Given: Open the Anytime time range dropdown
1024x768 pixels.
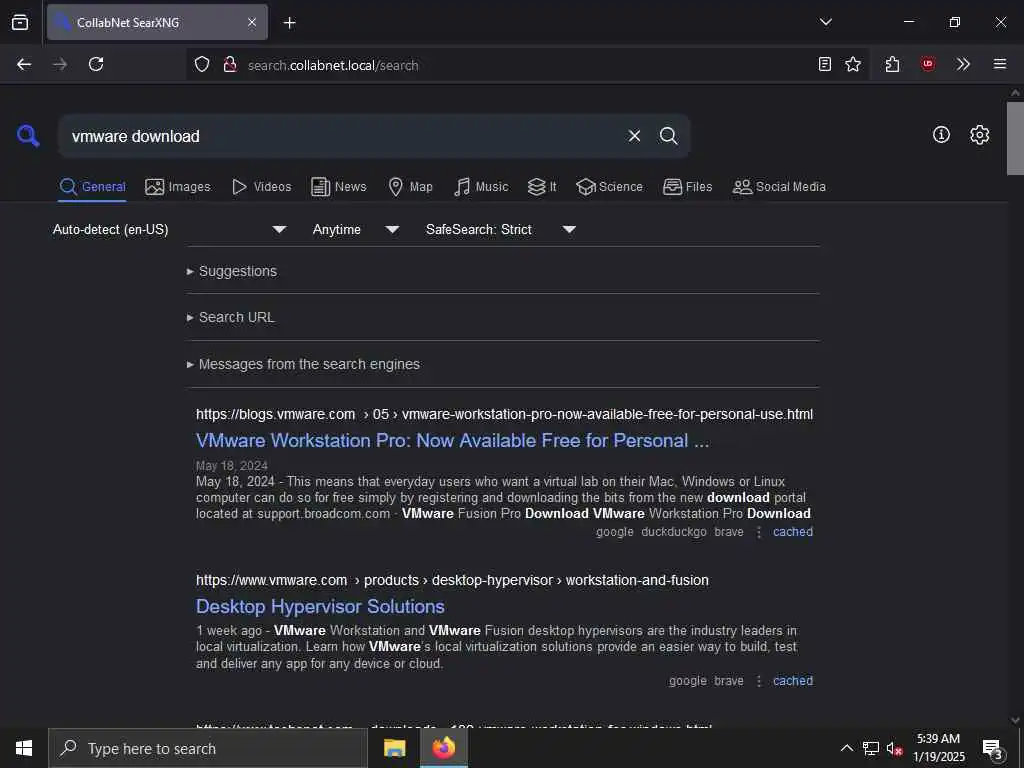Looking at the screenshot, I should 355,229.
